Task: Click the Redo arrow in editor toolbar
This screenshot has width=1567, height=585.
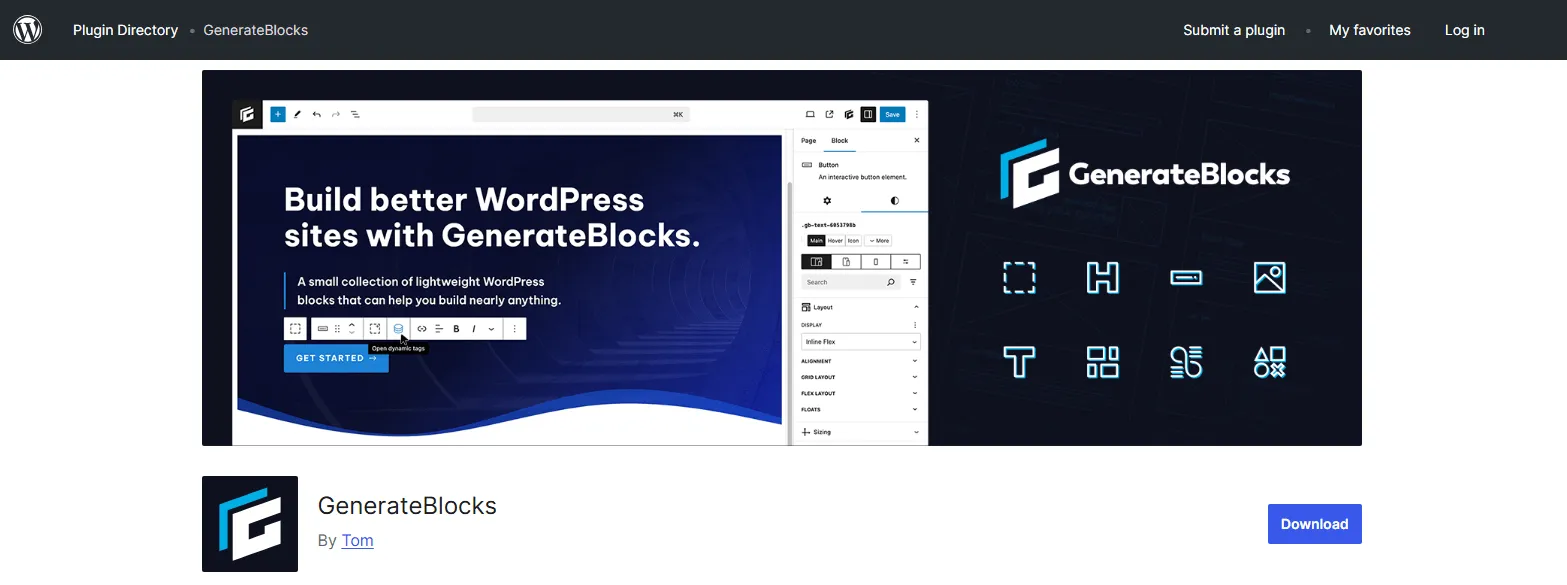Action: click(x=336, y=114)
